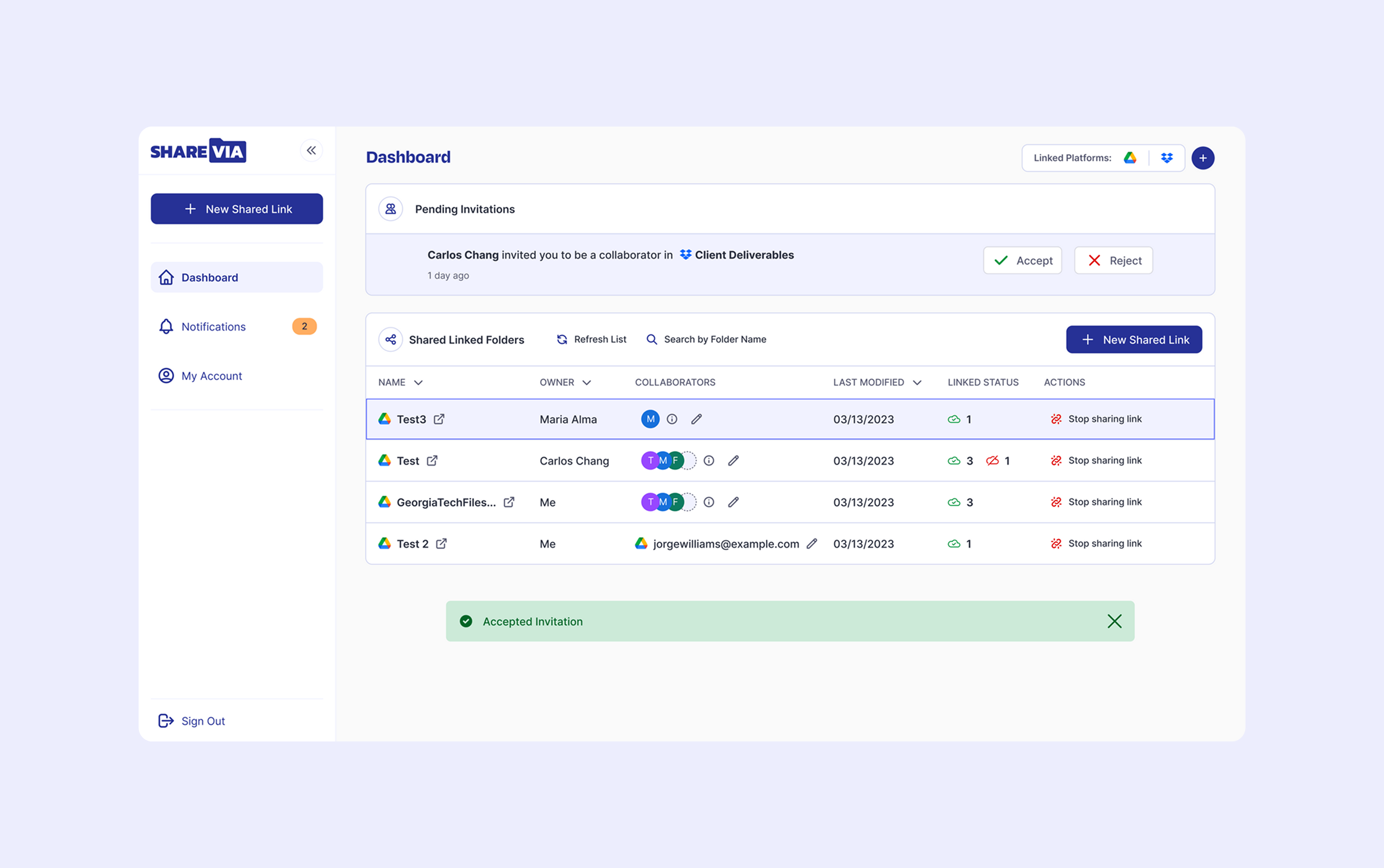Dismiss the Accepted Invitation banner
Screen dimensions: 1384x868
(1114, 621)
